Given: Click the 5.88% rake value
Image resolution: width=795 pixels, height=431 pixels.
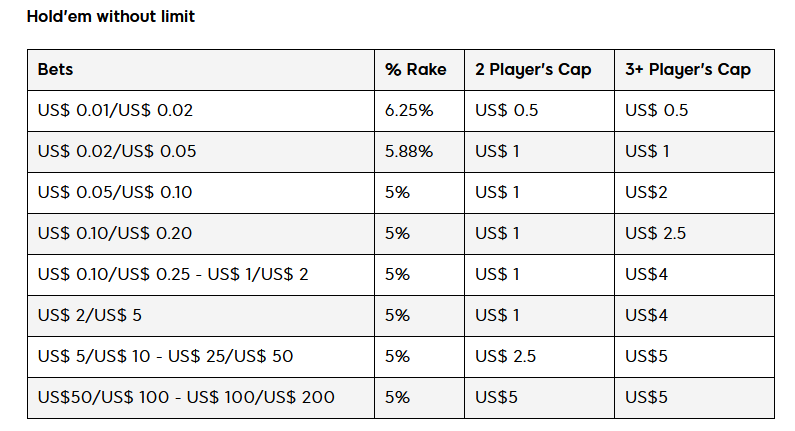Looking at the screenshot, I should [408, 152].
